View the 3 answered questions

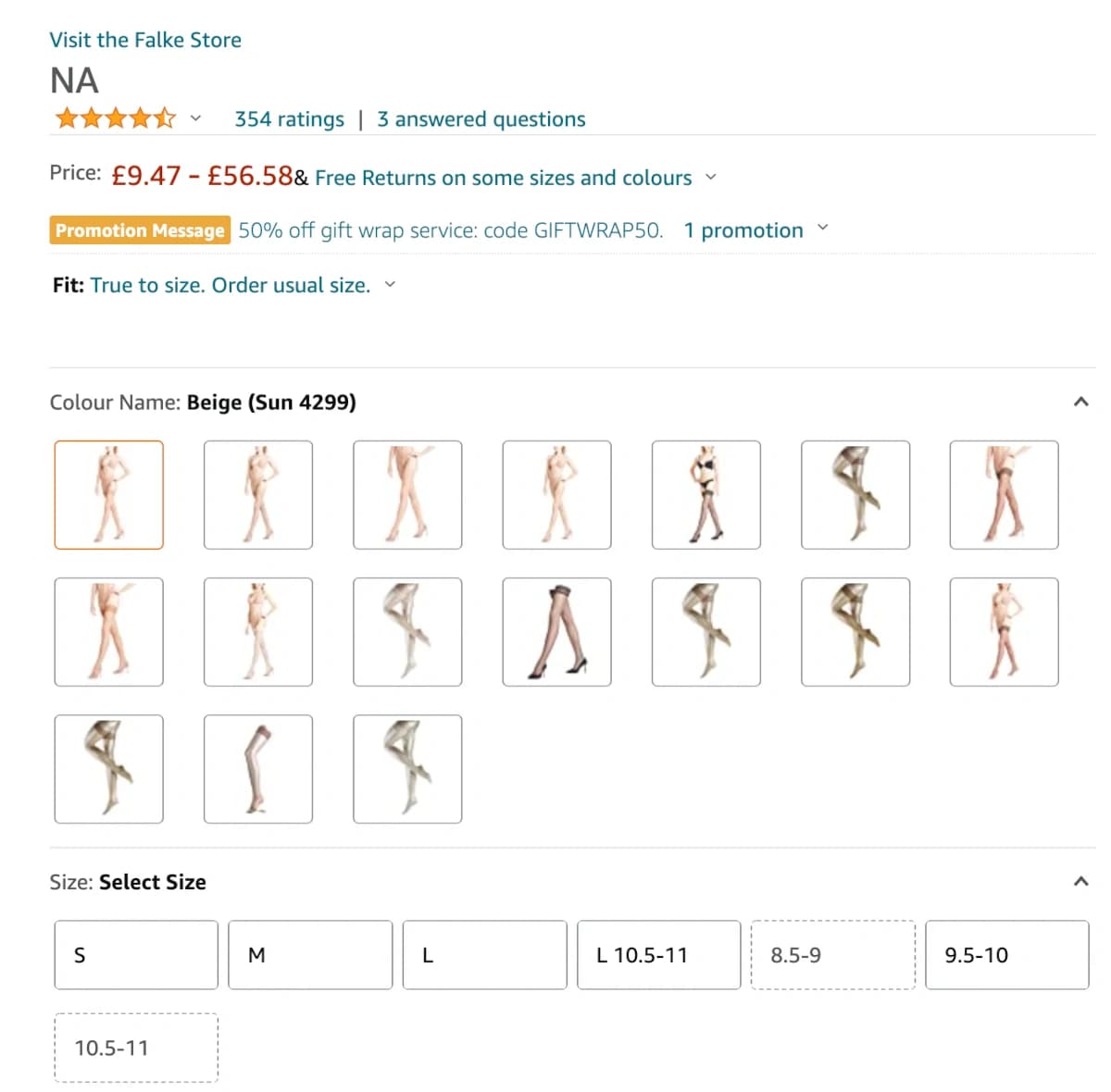pos(481,118)
